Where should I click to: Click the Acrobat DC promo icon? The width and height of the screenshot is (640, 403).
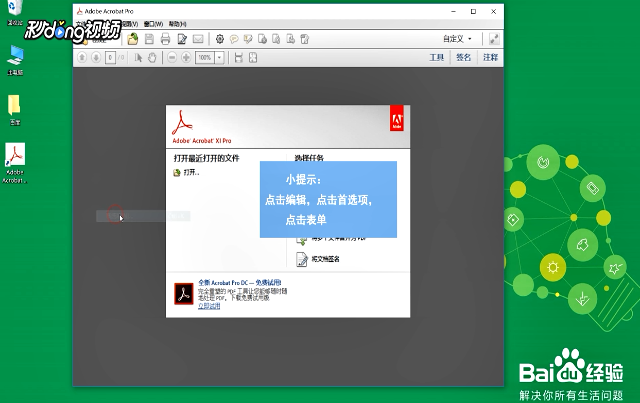pyautogui.click(x=184, y=294)
